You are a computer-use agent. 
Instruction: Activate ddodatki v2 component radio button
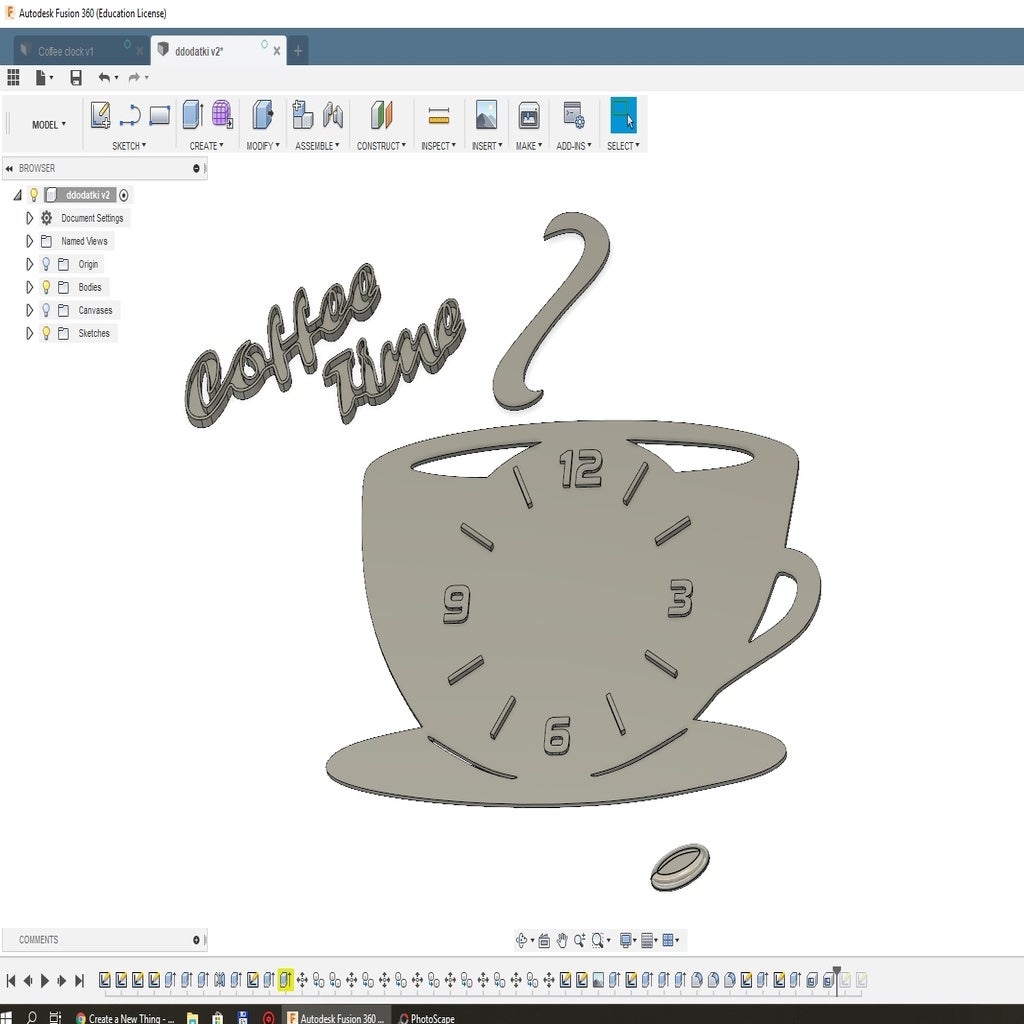click(123, 195)
